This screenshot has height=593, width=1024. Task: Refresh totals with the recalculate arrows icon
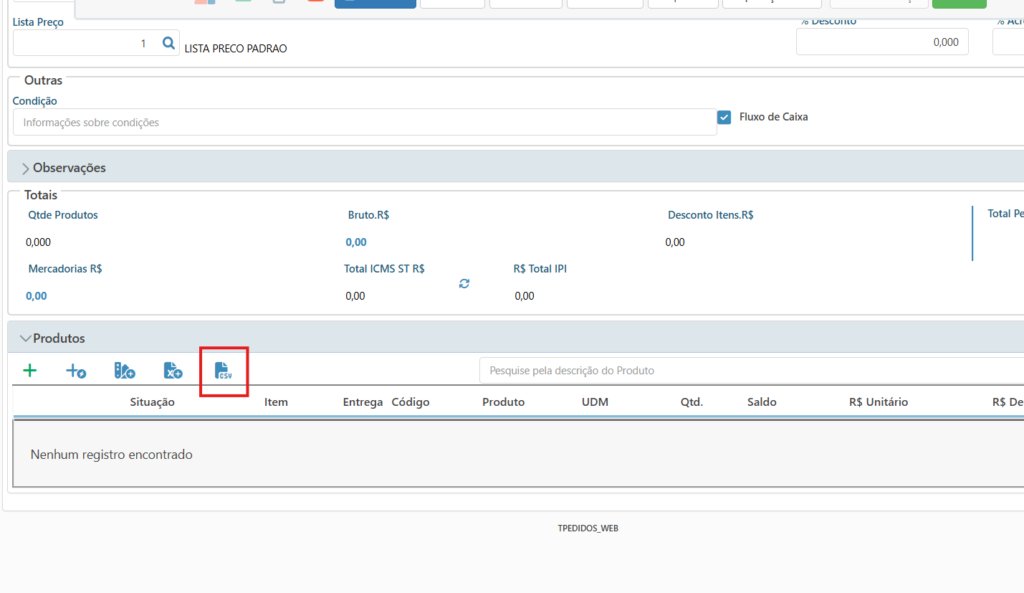coord(464,284)
